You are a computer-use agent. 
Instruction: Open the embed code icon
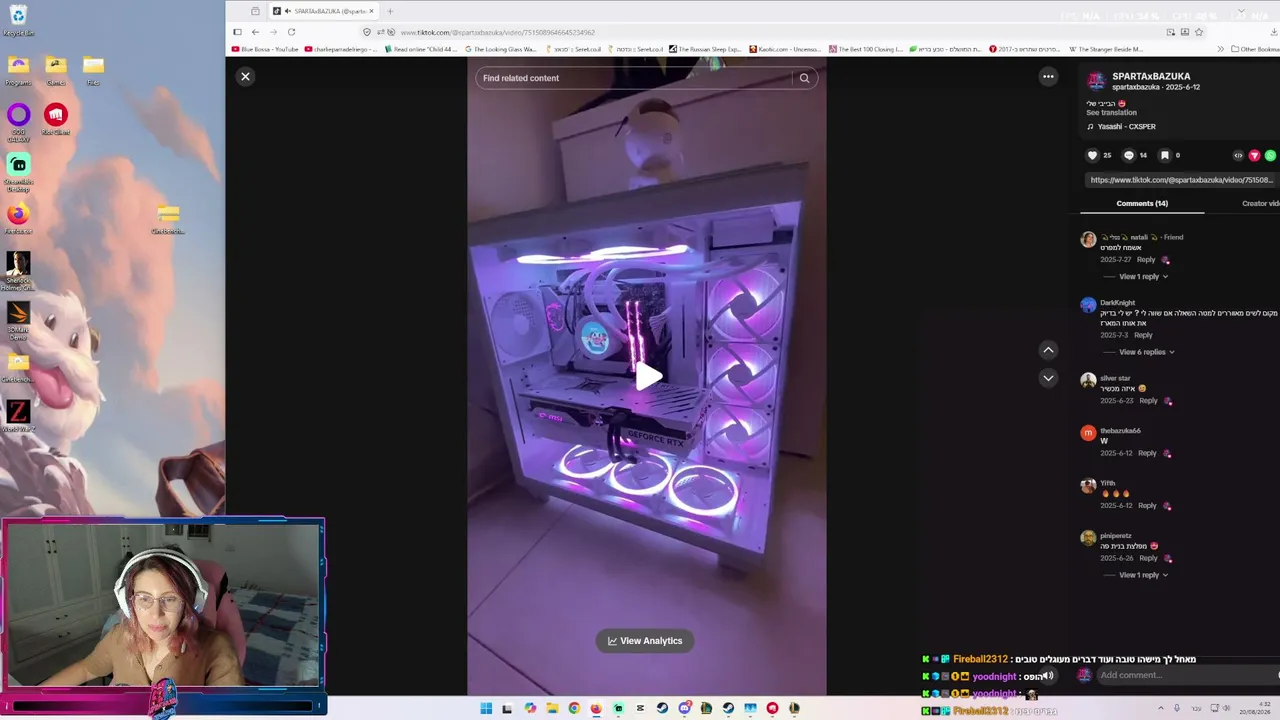1238,155
